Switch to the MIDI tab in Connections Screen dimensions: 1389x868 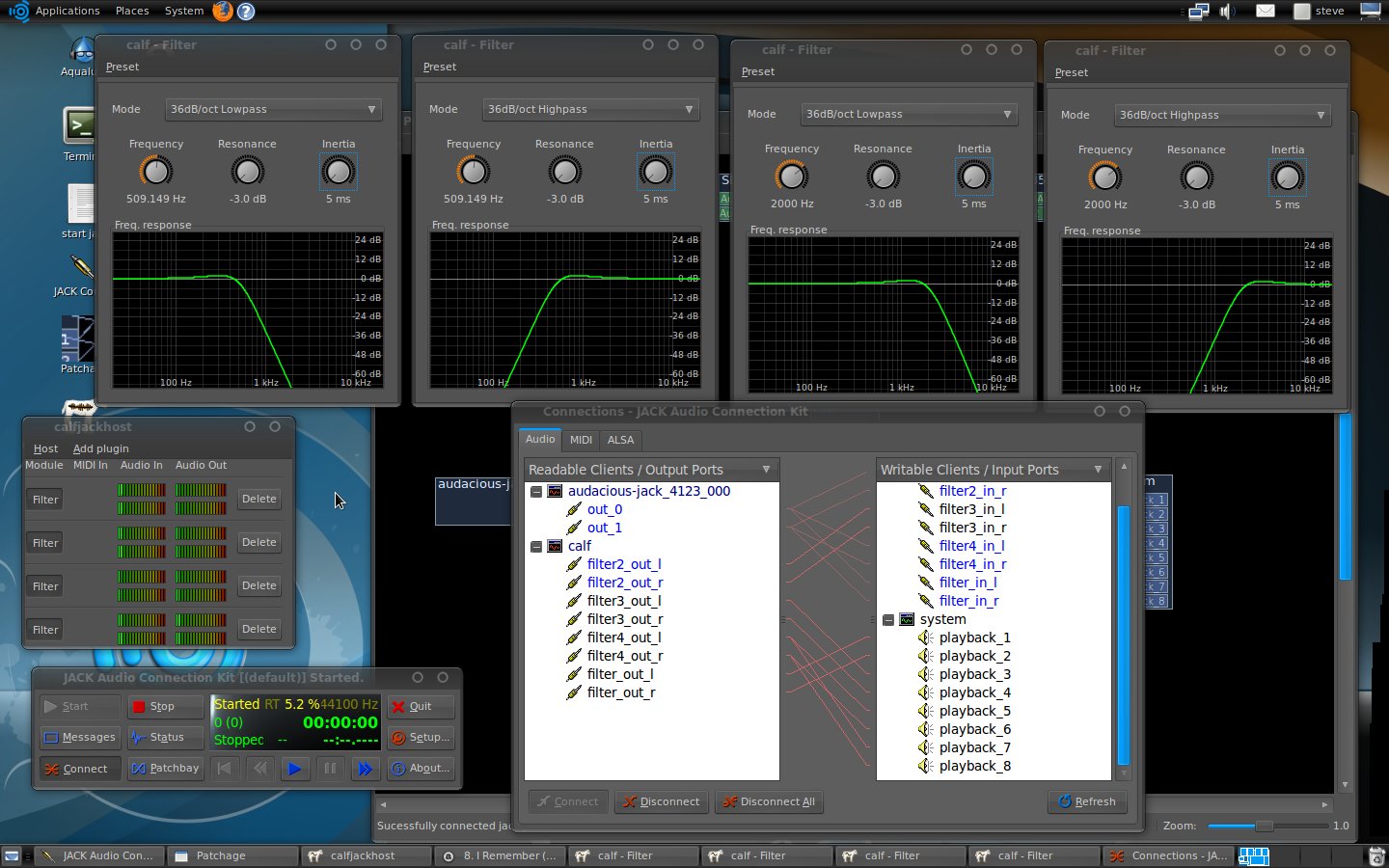(581, 440)
